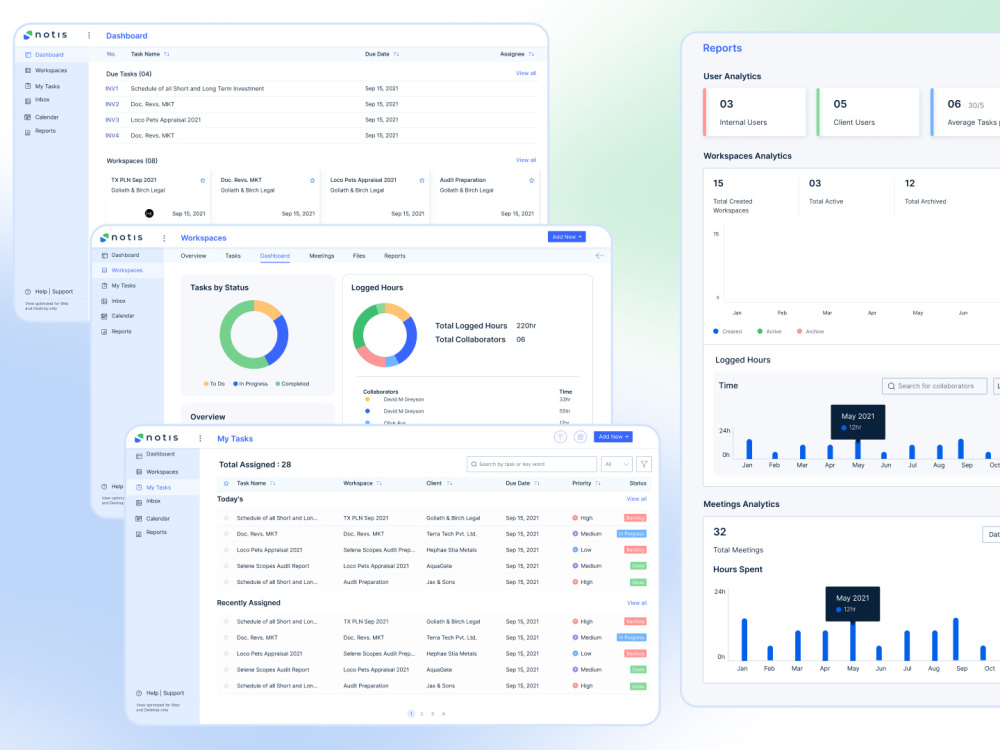
Task: Open Reports in My Tasks window sidebar
Action: click(156, 533)
